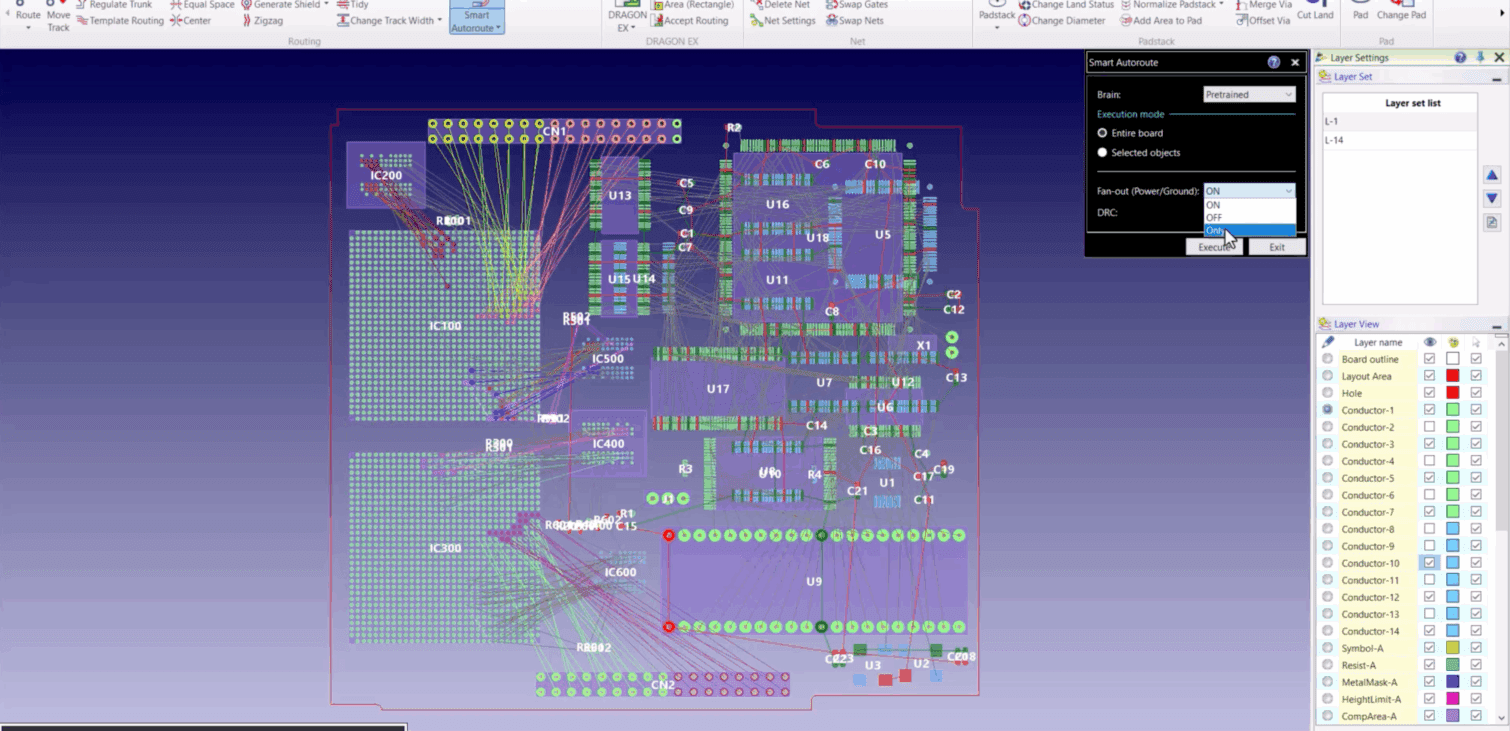Choose ON from the fan-out list
Screen dimensions: 1510x731
coord(1250,205)
